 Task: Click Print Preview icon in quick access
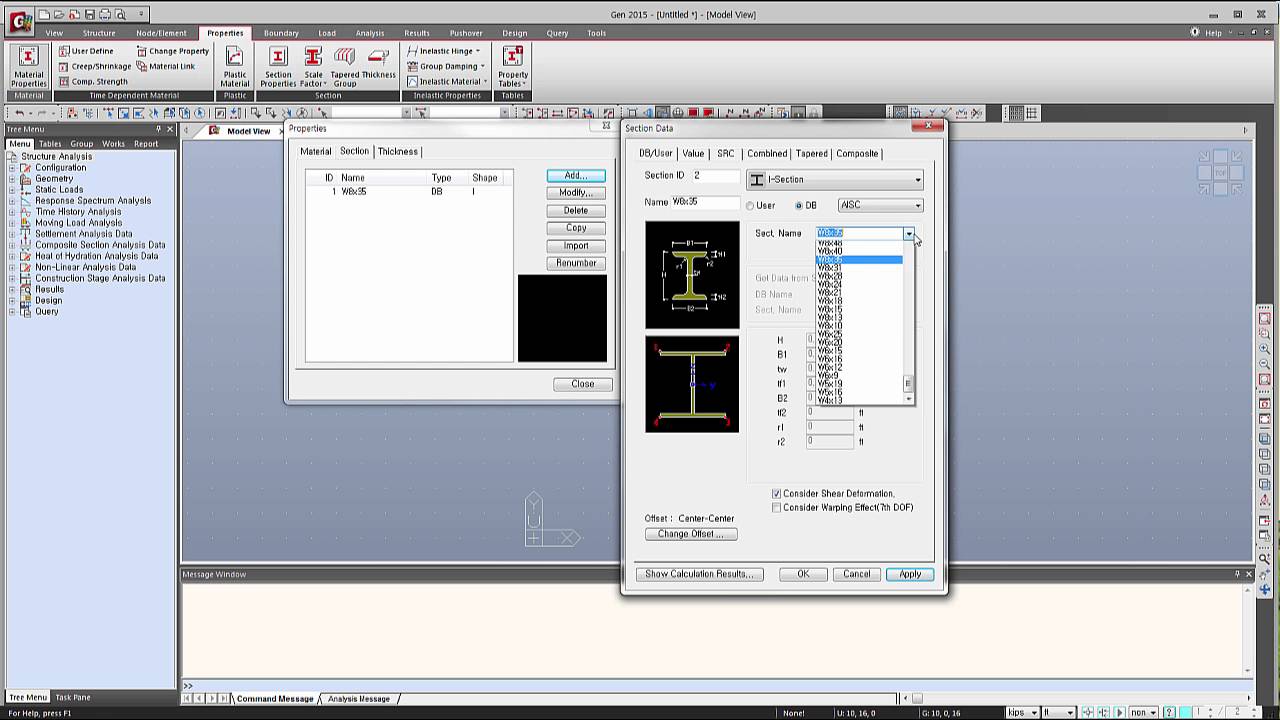[120, 15]
